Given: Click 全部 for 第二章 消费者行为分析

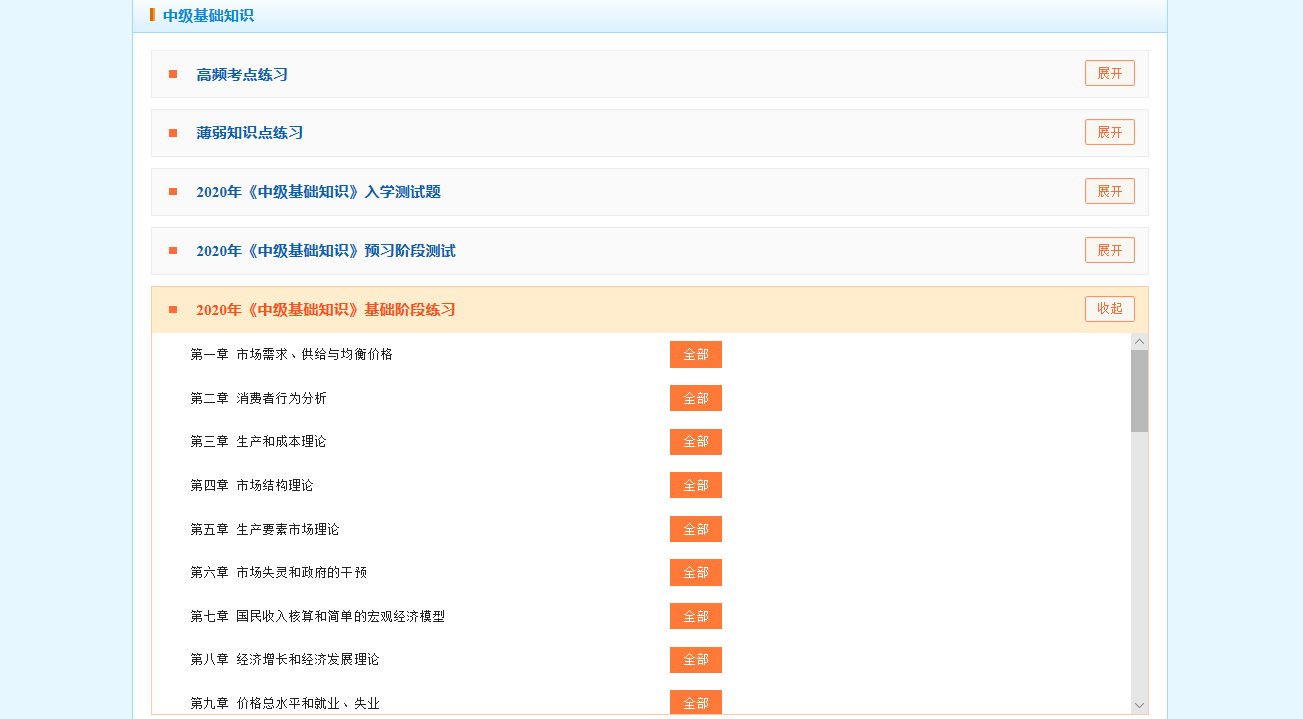Looking at the screenshot, I should [x=695, y=399].
